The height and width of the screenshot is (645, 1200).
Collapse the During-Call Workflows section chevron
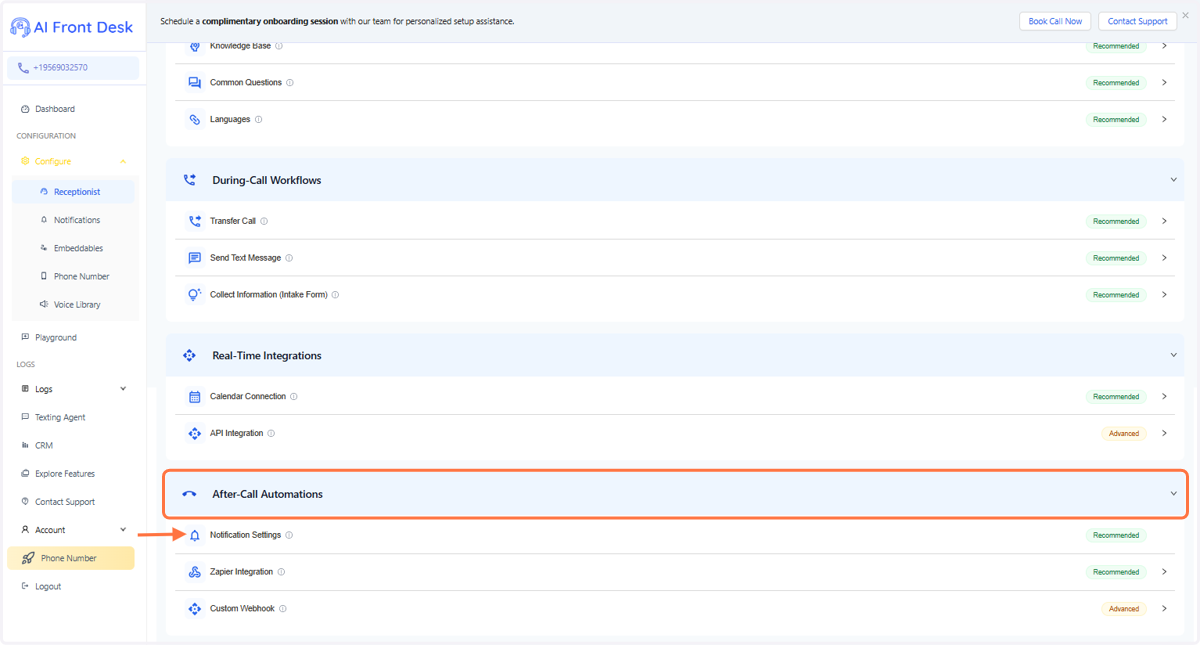click(x=1174, y=180)
